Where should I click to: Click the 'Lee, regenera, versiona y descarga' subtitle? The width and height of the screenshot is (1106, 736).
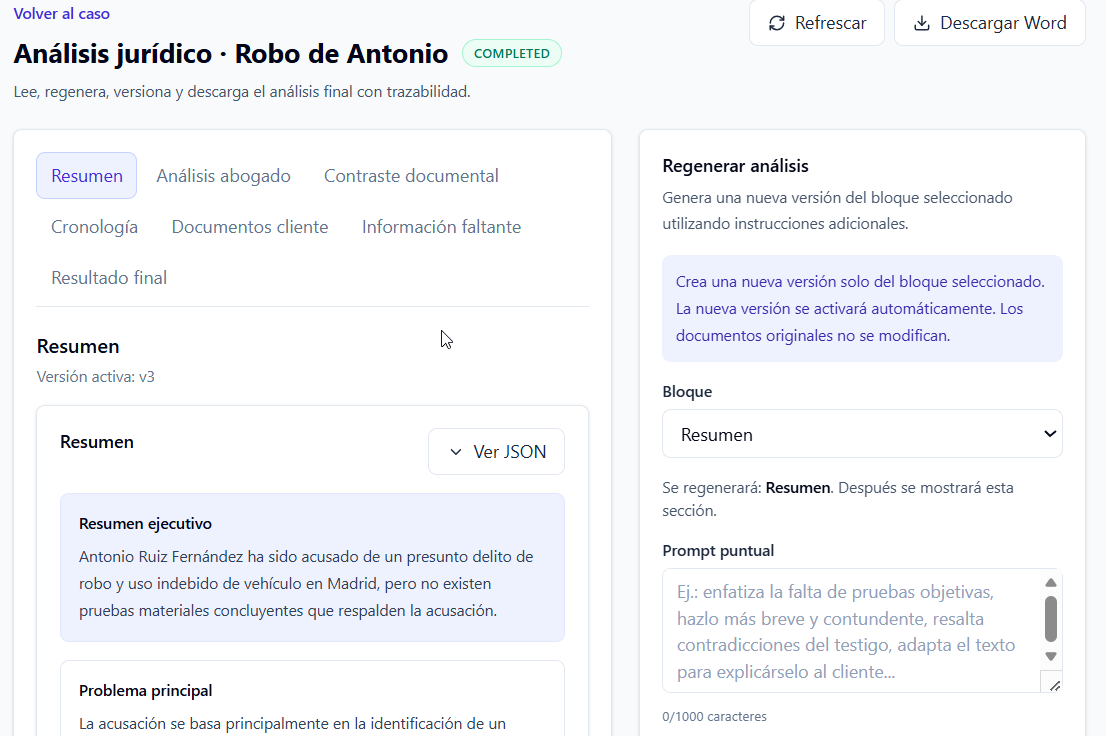pyautogui.click(x=242, y=92)
